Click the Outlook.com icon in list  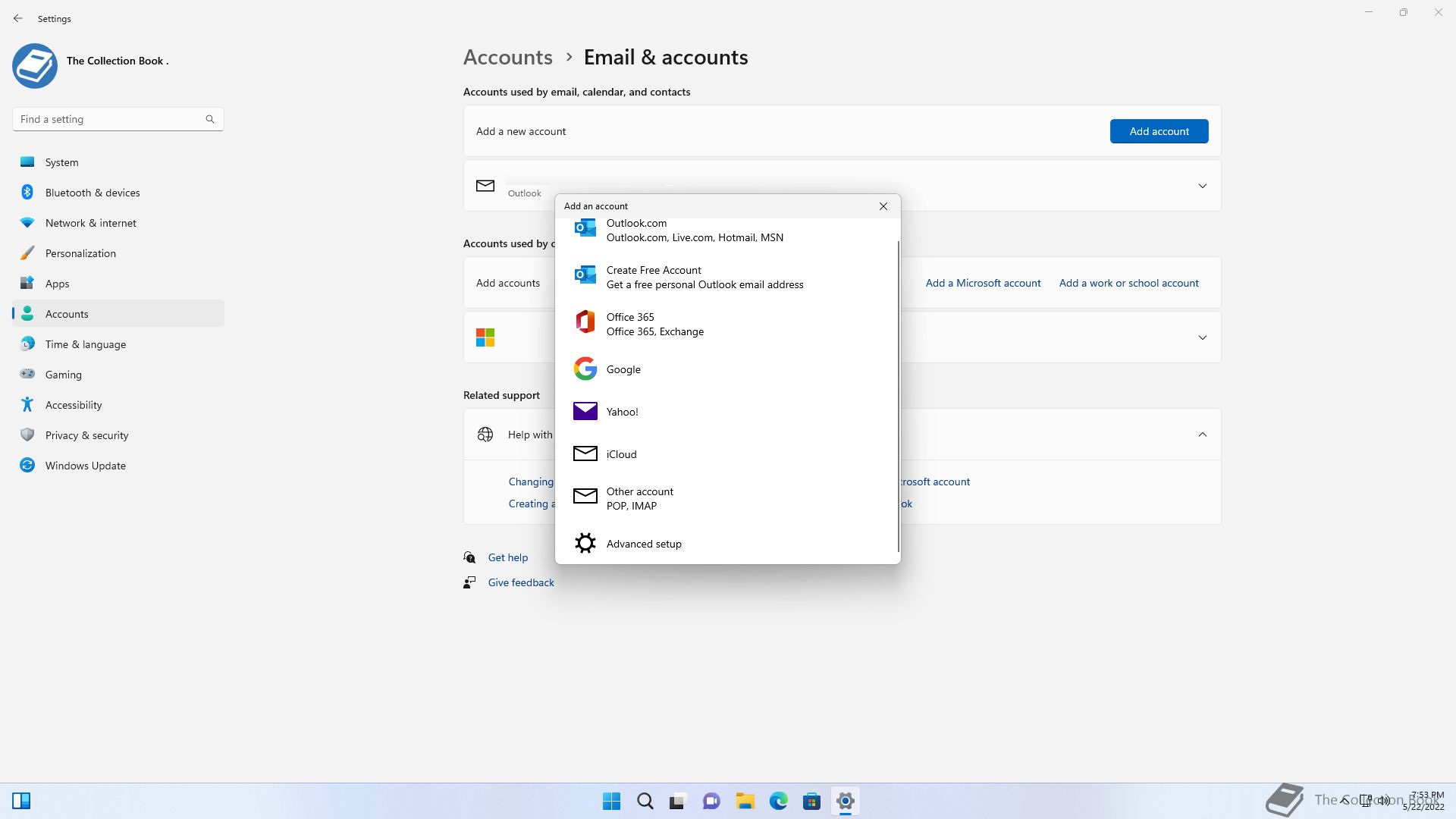tap(585, 229)
